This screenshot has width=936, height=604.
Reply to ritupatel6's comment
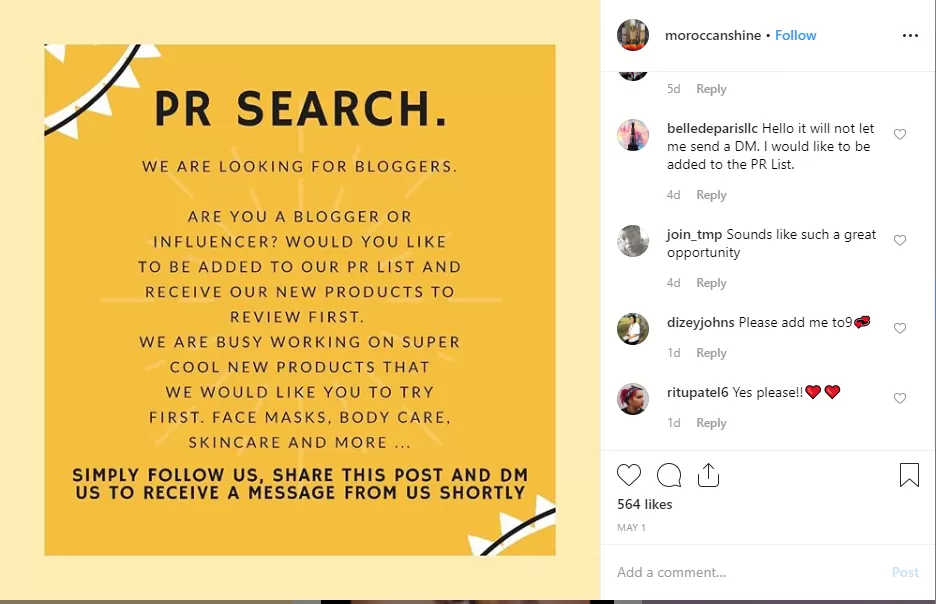pyautogui.click(x=711, y=423)
